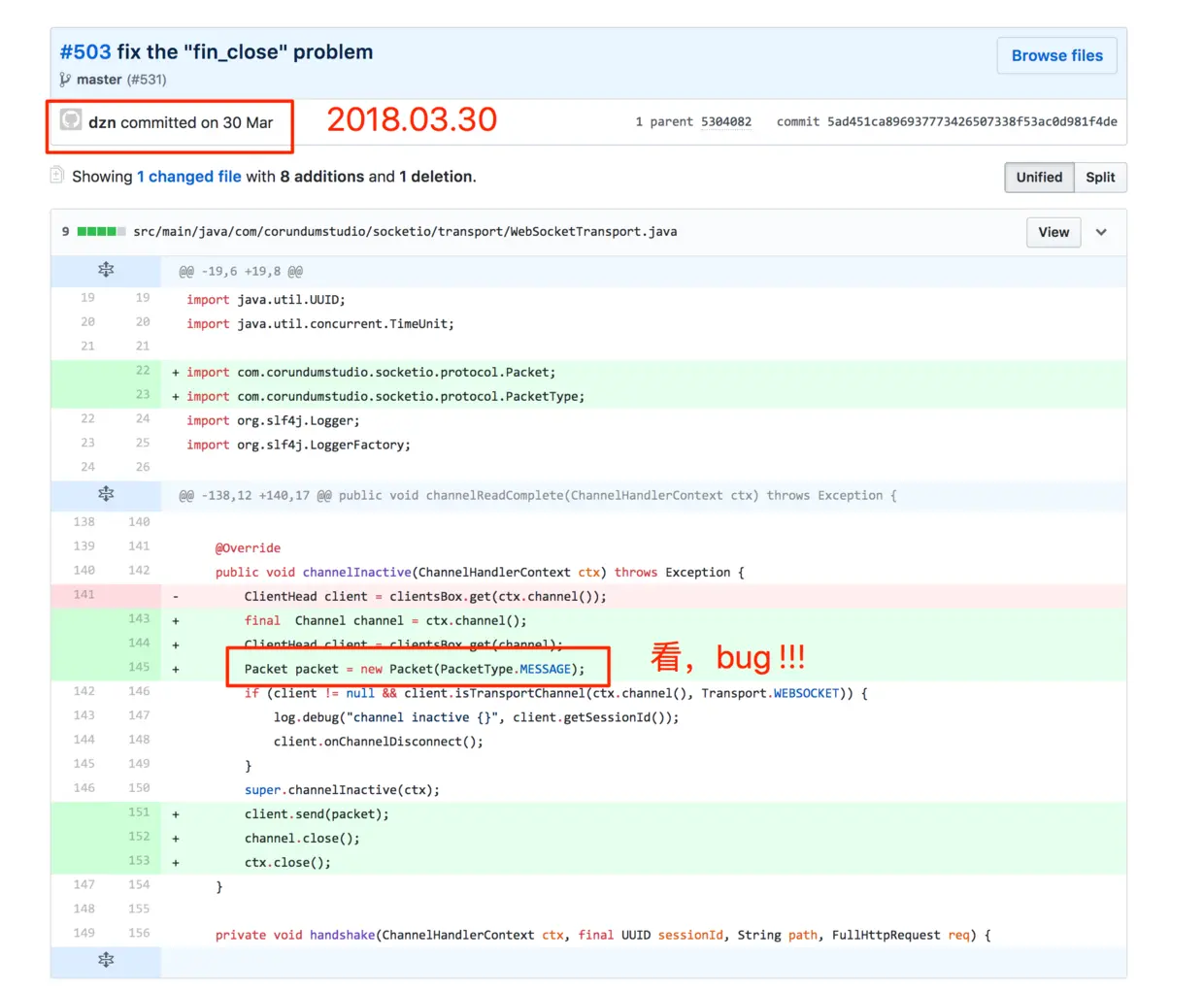
Task: Open the Browse files button
Action: click(1056, 55)
